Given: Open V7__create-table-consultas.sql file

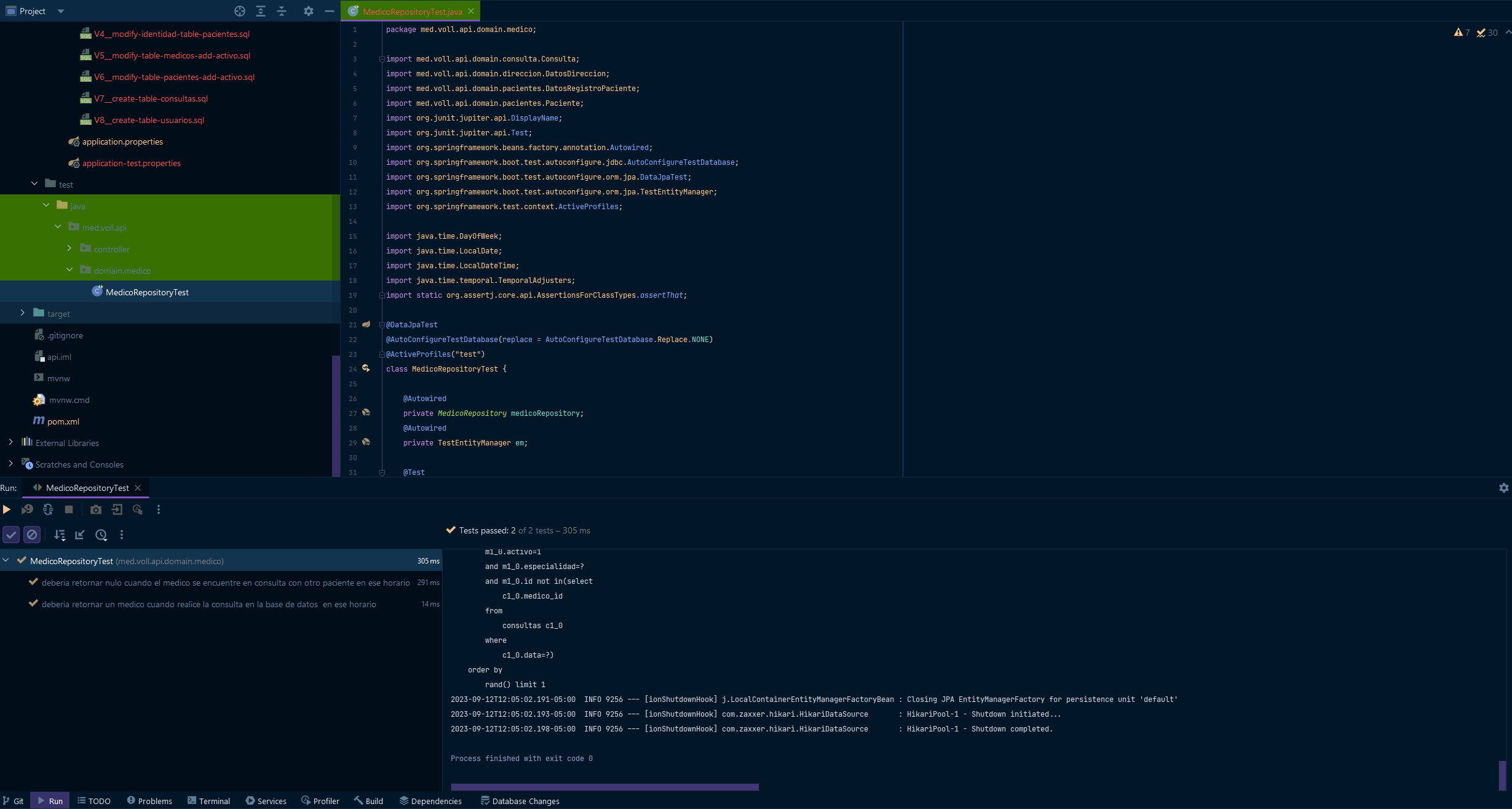Looking at the screenshot, I should point(151,98).
